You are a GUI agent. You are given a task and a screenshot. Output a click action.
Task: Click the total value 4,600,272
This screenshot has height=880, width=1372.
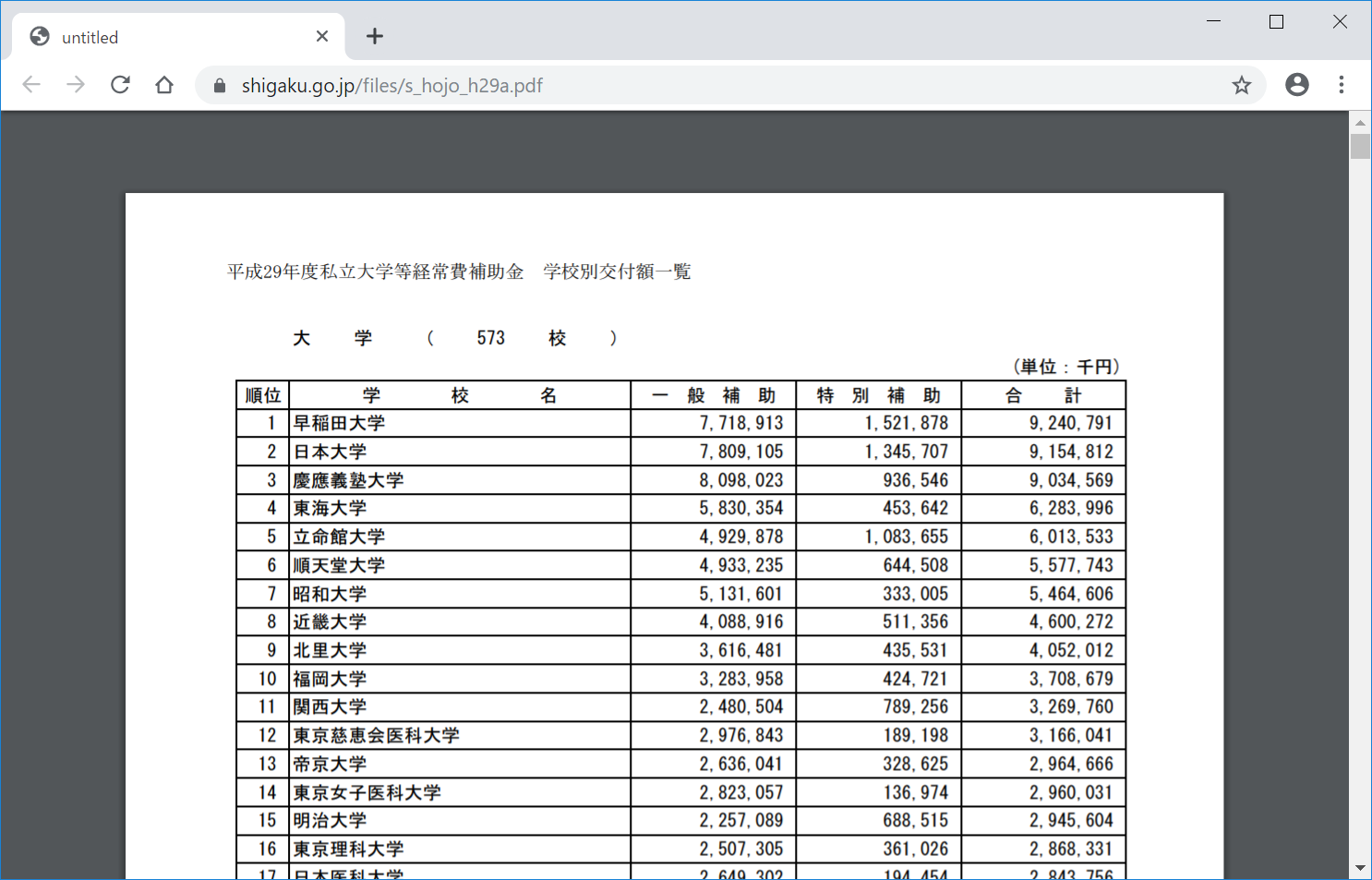(1071, 621)
